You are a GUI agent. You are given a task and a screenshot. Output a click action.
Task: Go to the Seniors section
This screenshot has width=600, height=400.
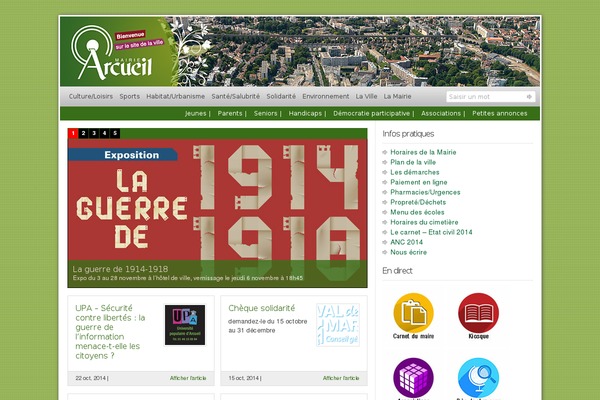pos(265,113)
